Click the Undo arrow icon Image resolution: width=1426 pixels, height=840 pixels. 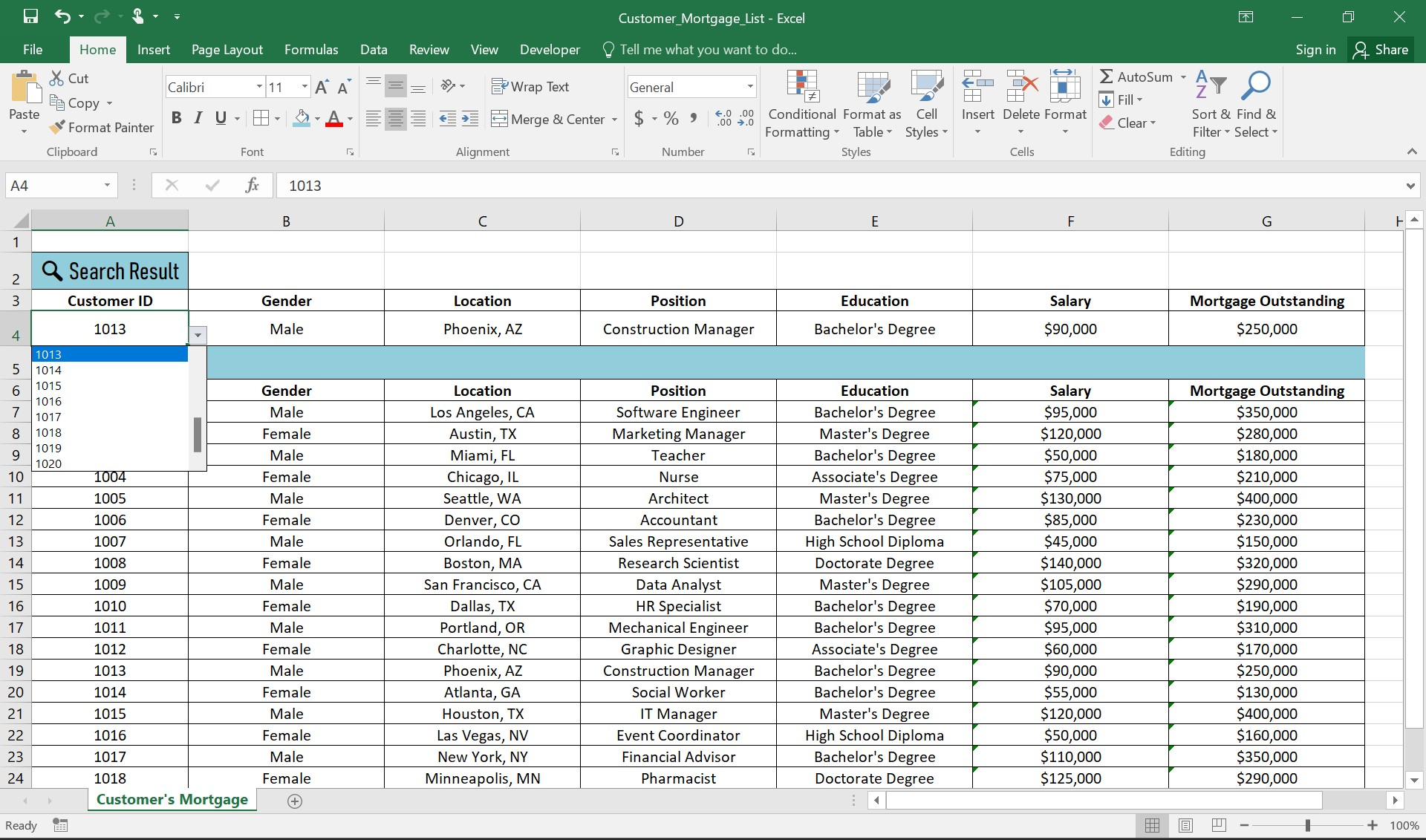[62, 16]
